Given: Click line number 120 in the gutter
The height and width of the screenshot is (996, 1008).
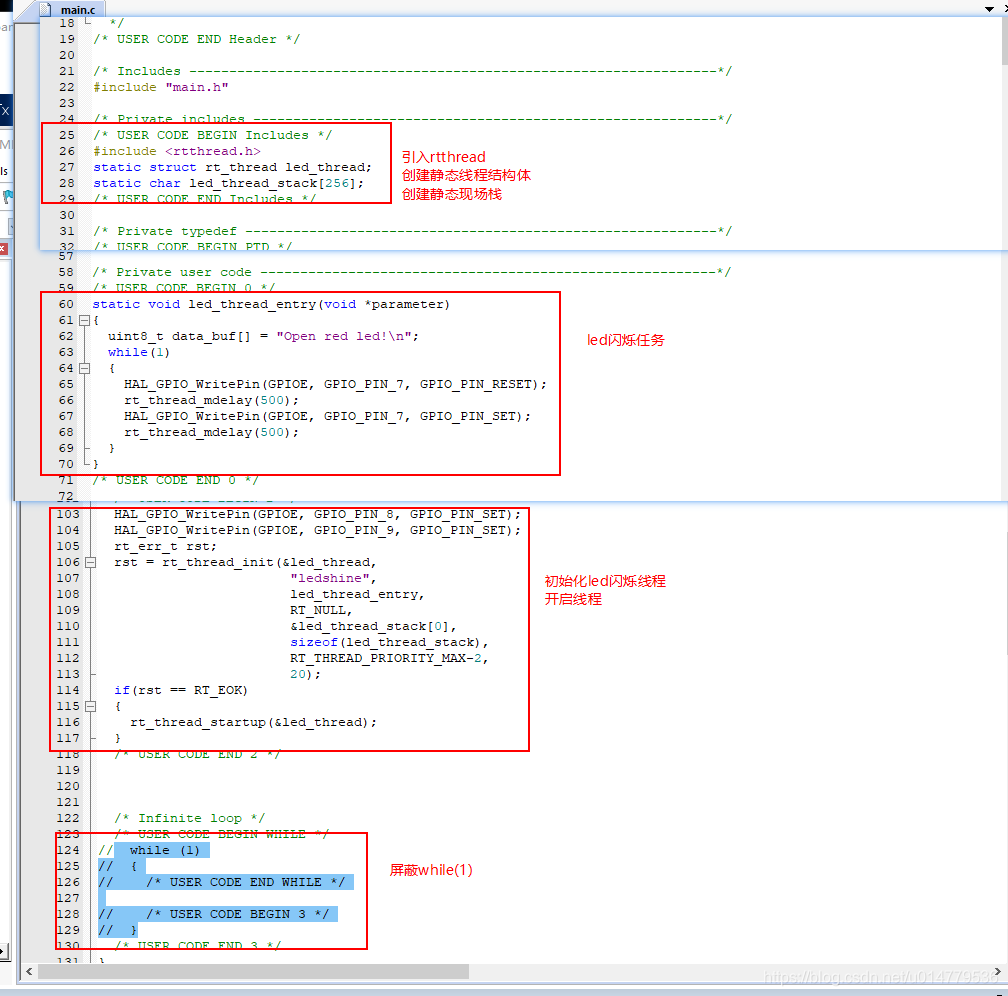Looking at the screenshot, I should coord(68,786).
